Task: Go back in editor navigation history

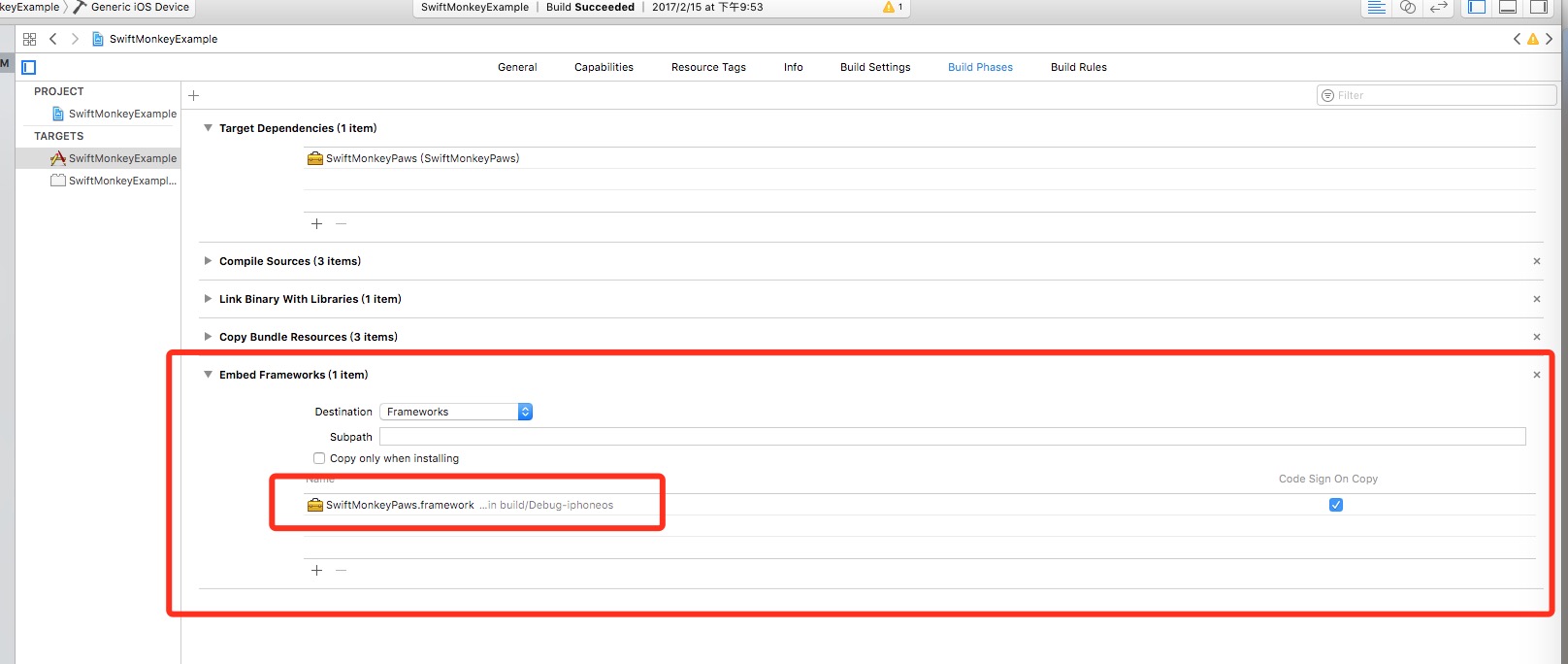Action: pos(53,39)
